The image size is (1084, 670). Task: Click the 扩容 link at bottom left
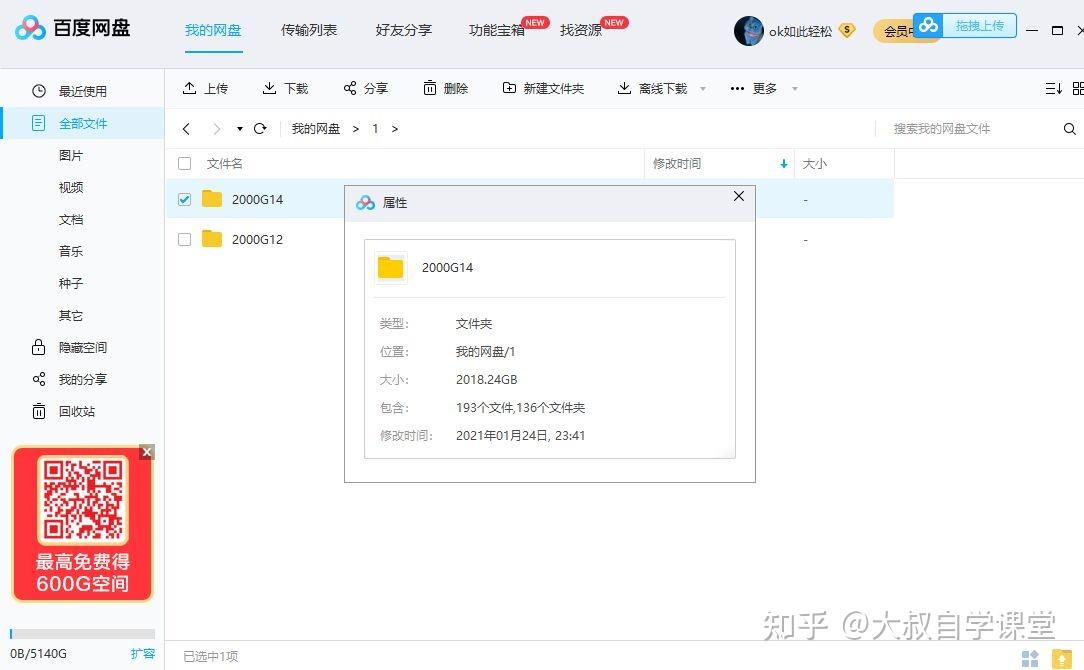143,653
